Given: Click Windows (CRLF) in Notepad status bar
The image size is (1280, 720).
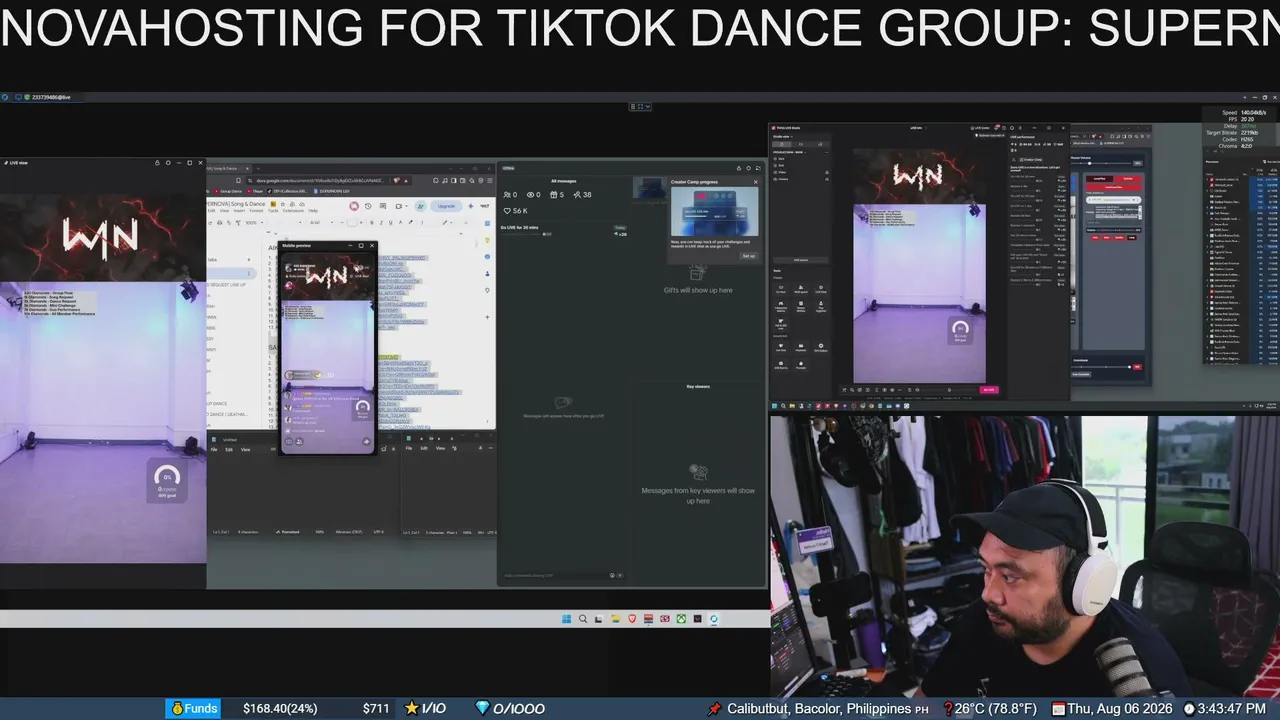Looking at the screenshot, I should (x=349, y=532).
